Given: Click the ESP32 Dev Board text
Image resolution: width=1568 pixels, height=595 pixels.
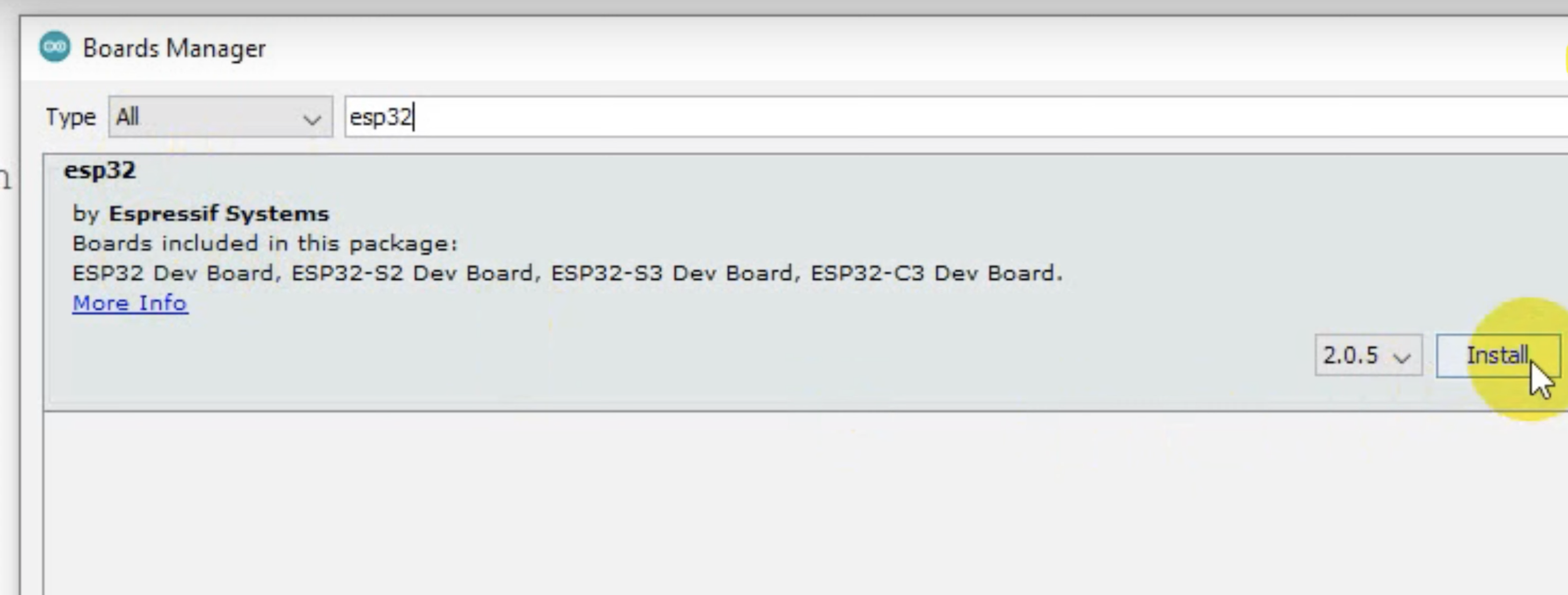Looking at the screenshot, I should click(x=173, y=273).
